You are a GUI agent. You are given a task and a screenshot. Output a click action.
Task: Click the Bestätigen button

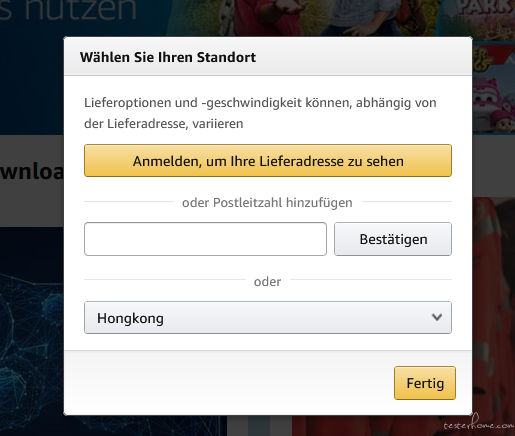(393, 239)
